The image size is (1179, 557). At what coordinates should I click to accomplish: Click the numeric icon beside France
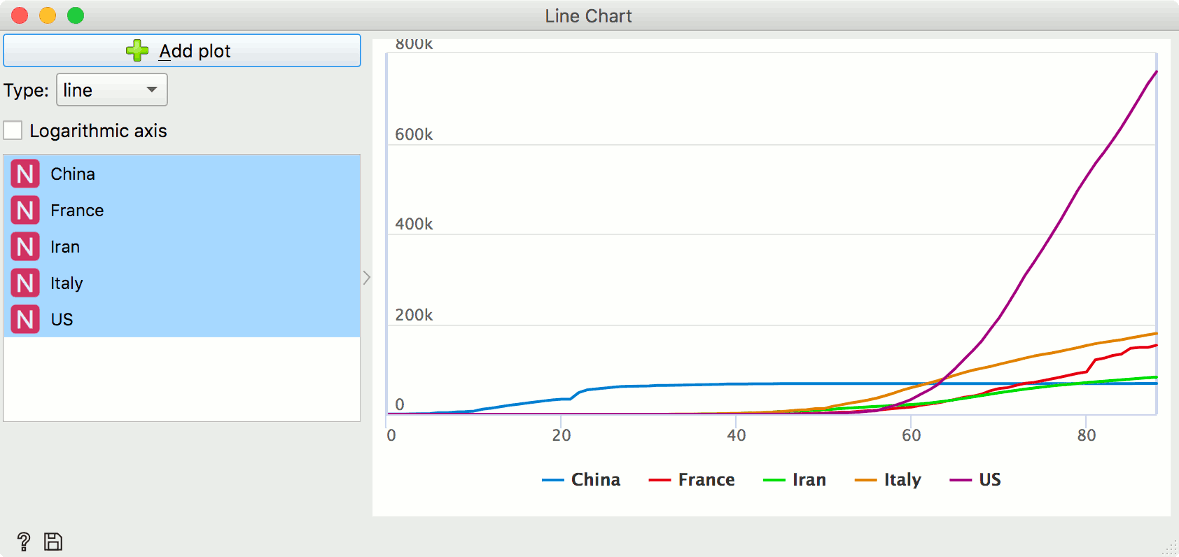[25, 210]
